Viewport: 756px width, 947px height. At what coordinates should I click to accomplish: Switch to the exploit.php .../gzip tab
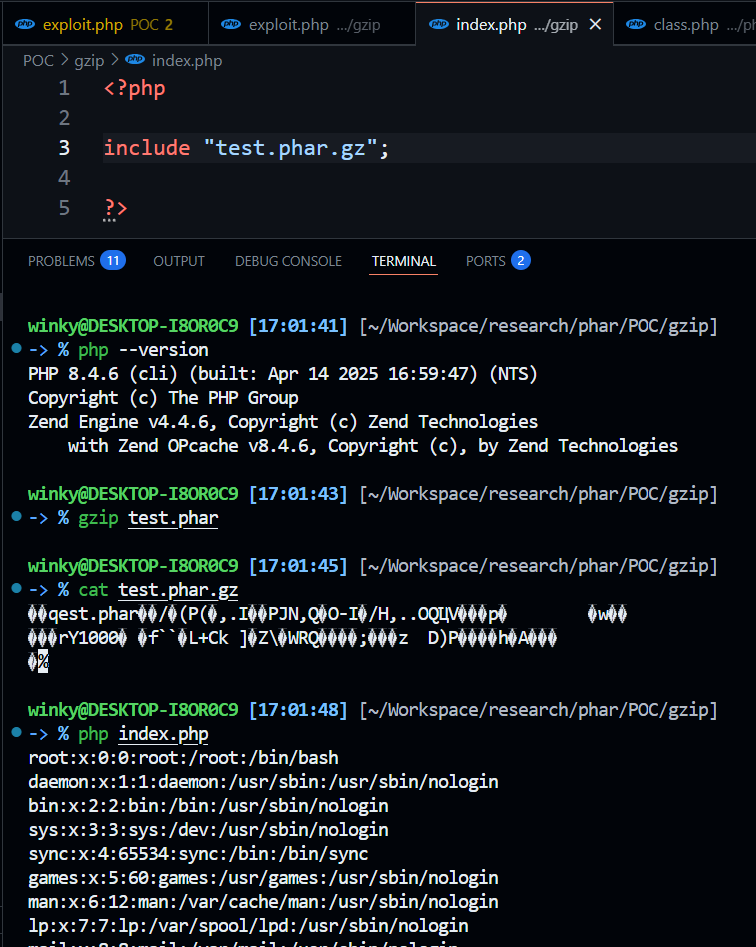coord(314,24)
